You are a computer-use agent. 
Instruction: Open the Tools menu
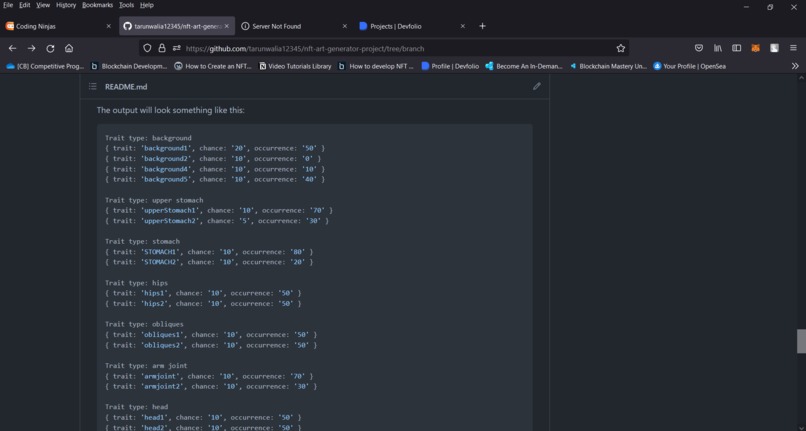point(126,5)
